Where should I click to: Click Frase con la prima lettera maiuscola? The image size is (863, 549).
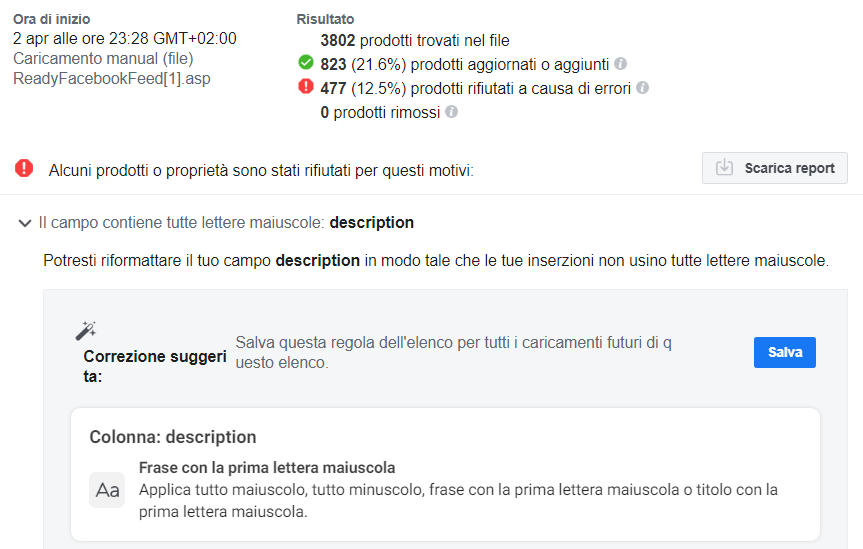(x=267, y=468)
